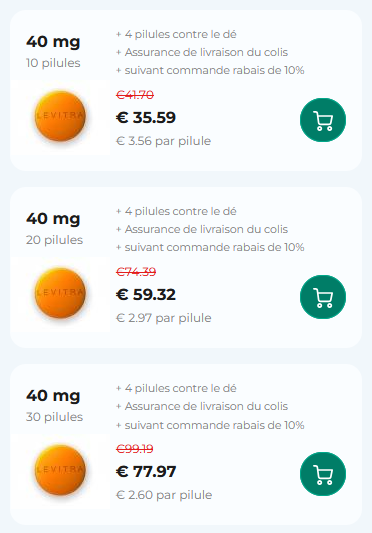
Task: Select the € 77.97 price
Action: point(146,471)
